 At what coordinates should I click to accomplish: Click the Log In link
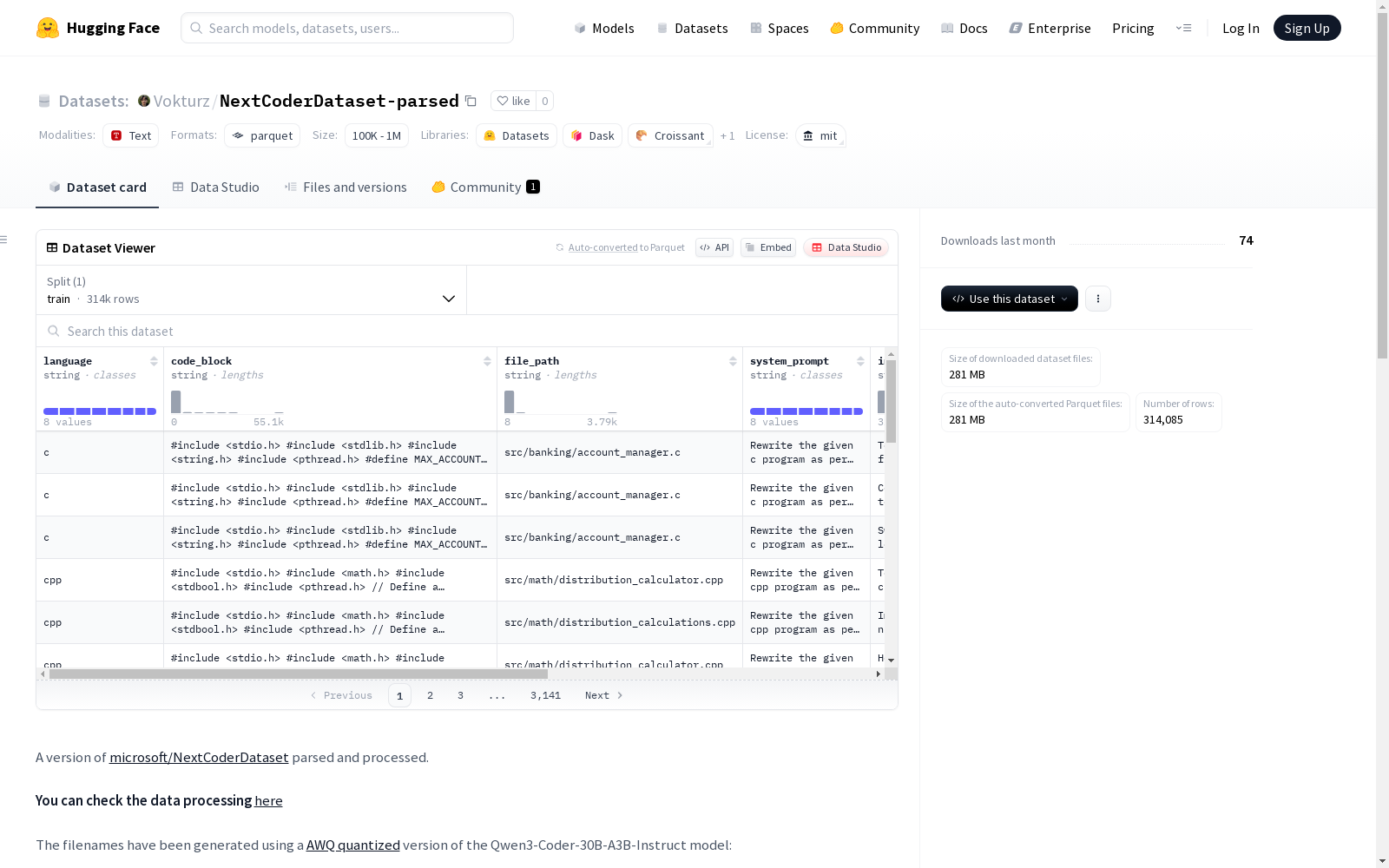1241,28
